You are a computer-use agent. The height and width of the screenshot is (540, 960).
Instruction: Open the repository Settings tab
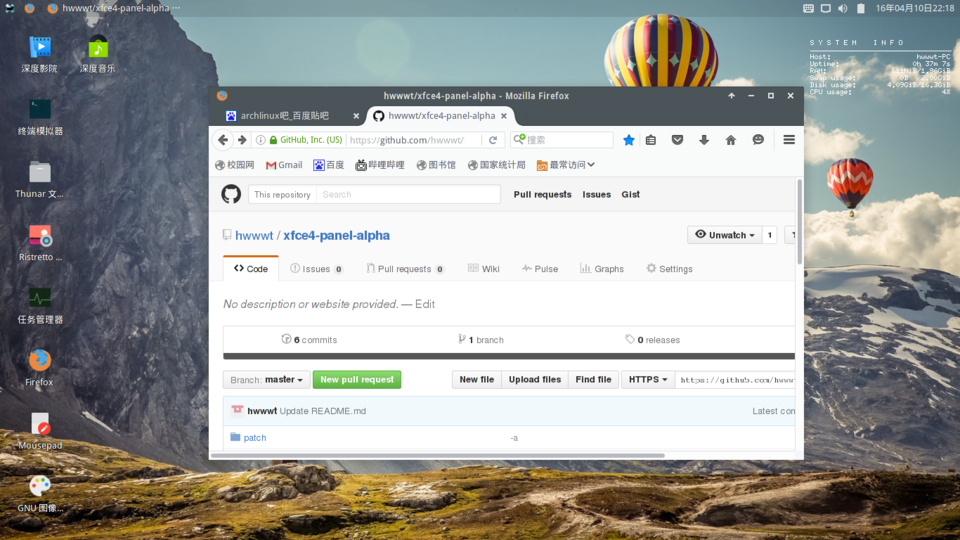point(670,269)
